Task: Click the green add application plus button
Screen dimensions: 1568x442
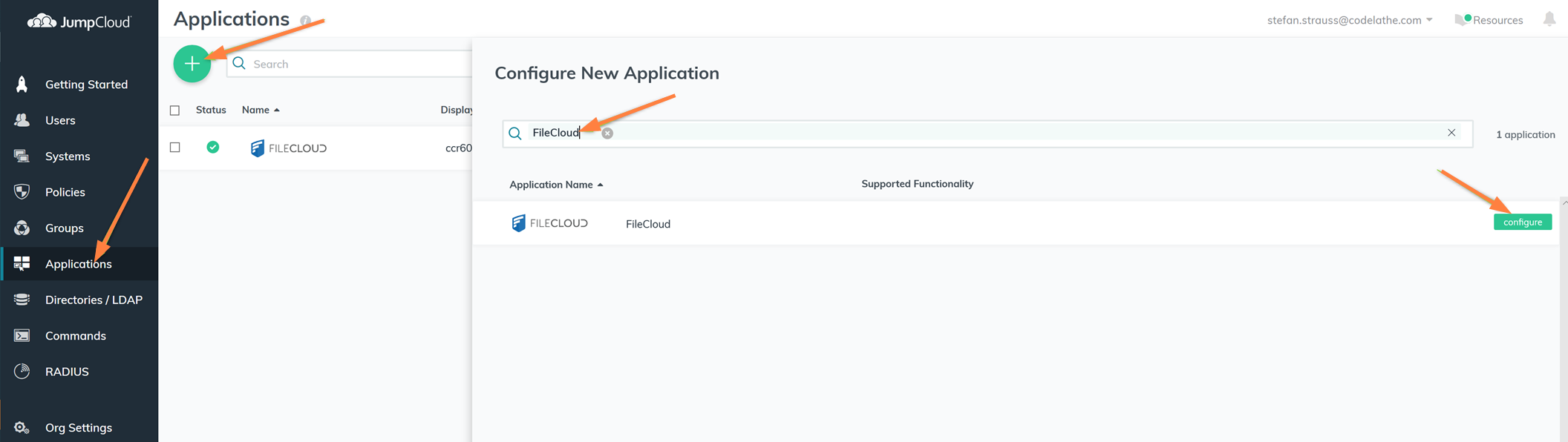Action: tap(192, 64)
